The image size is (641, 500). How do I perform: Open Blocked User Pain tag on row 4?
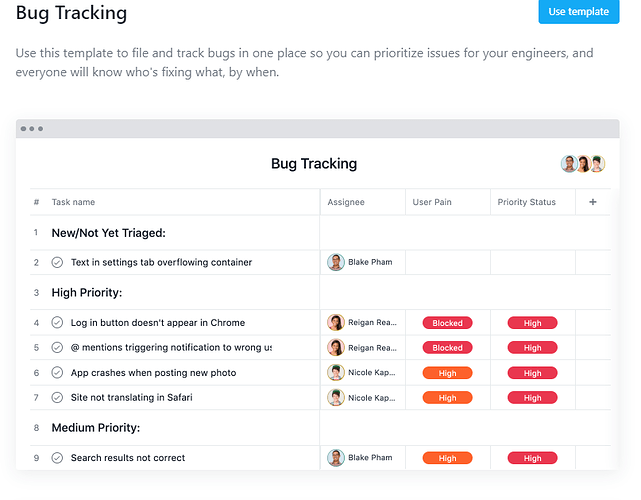[x=447, y=323]
